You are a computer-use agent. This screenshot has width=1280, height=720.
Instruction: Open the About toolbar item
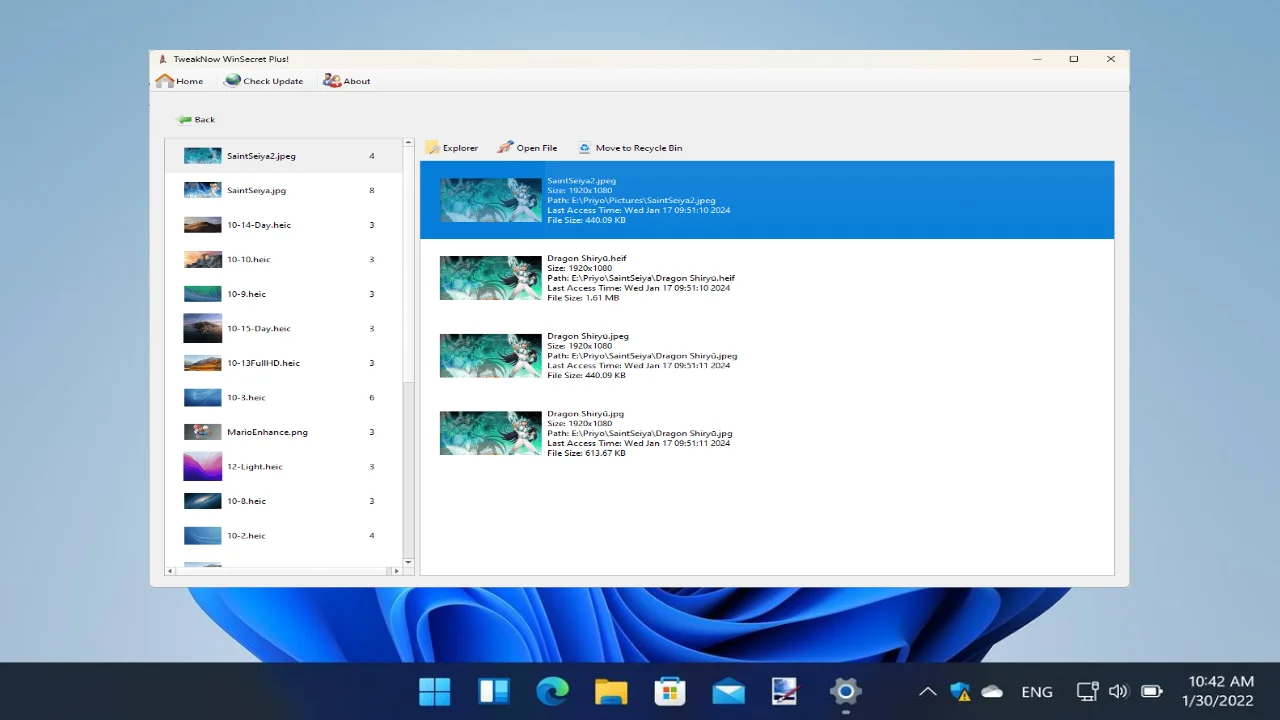coord(347,81)
